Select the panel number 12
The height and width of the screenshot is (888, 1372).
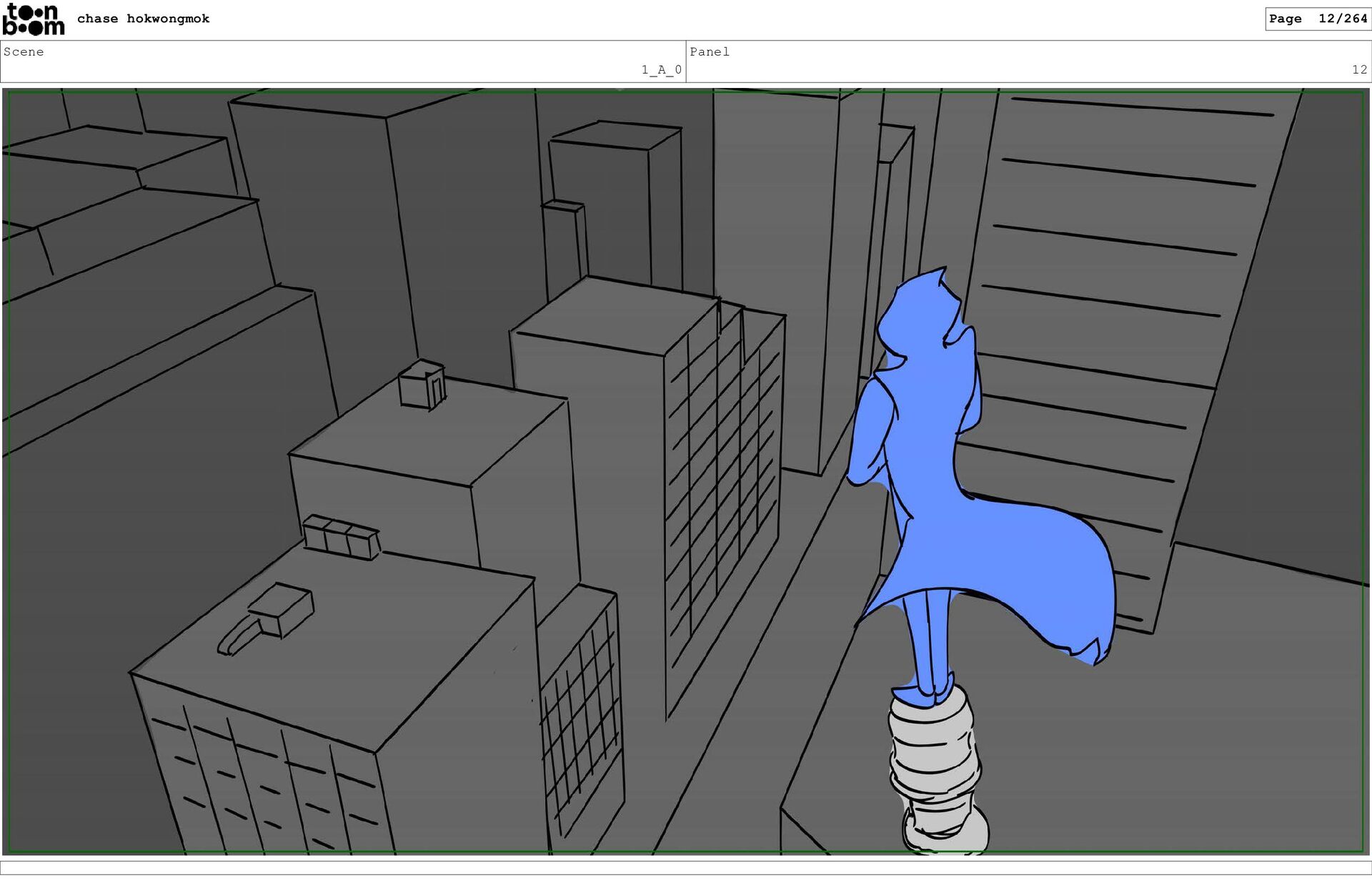[1358, 69]
